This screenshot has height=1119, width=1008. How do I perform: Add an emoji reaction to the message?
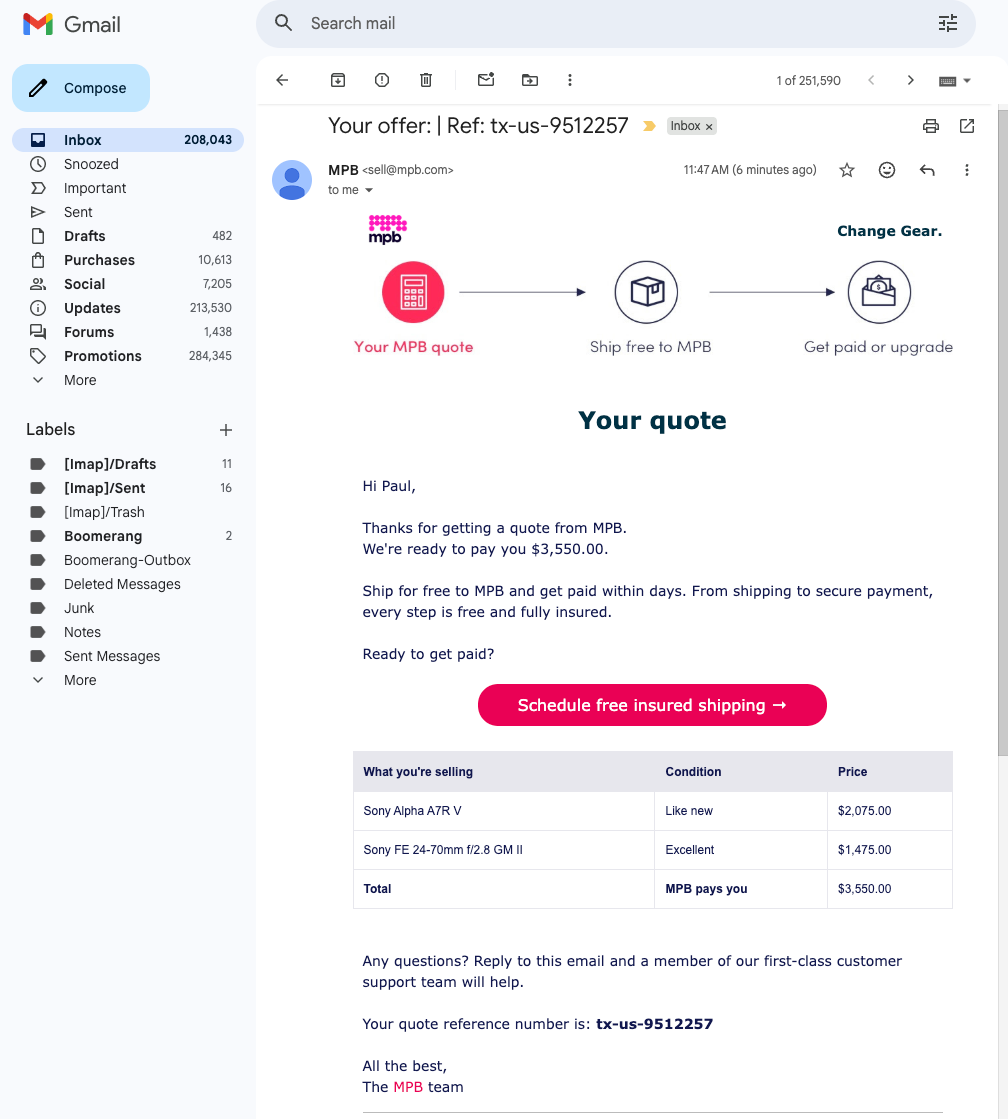(x=887, y=170)
